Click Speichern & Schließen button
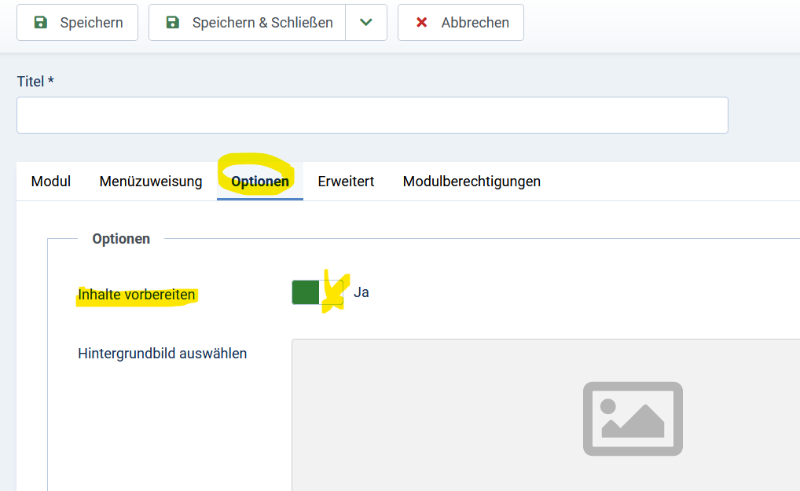This screenshot has height=491, width=800. point(247,22)
